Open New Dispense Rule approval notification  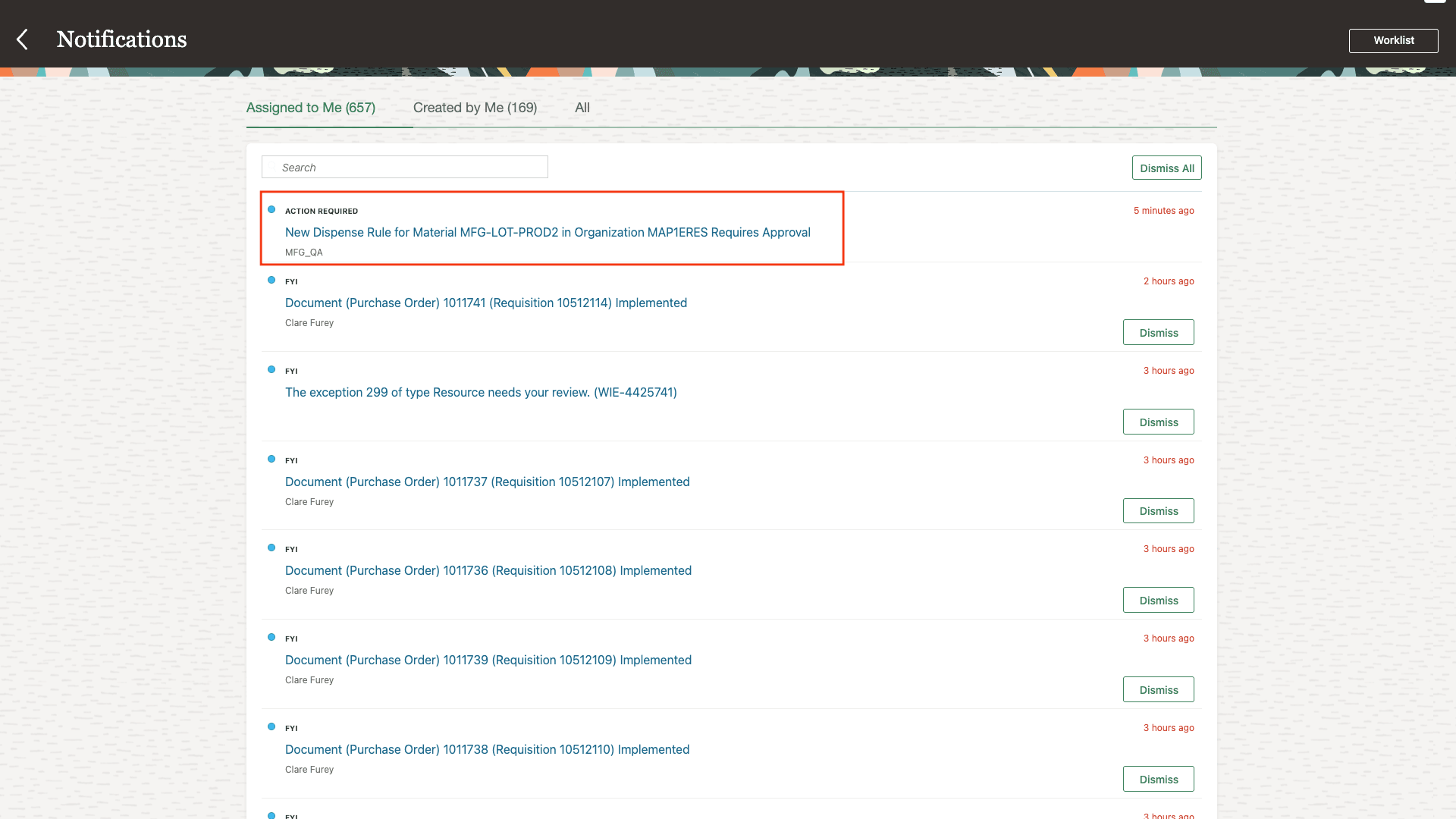(548, 232)
